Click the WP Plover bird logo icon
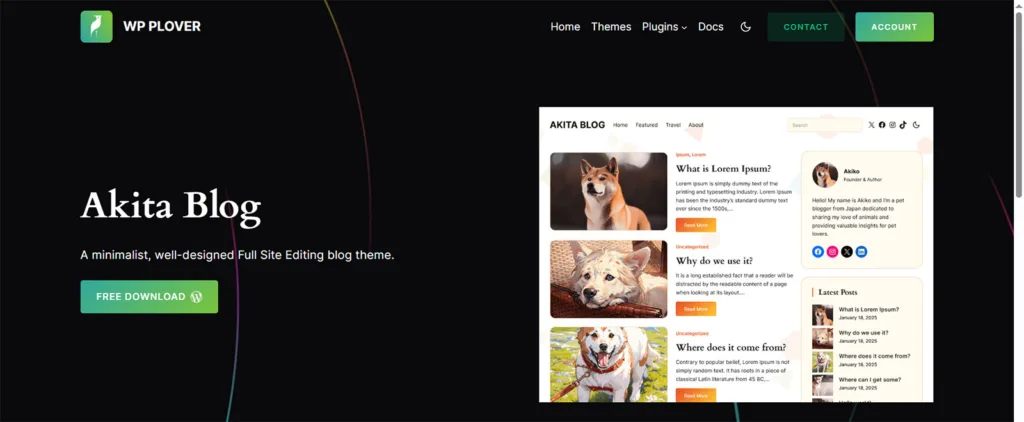The image size is (1024, 422). click(x=96, y=27)
